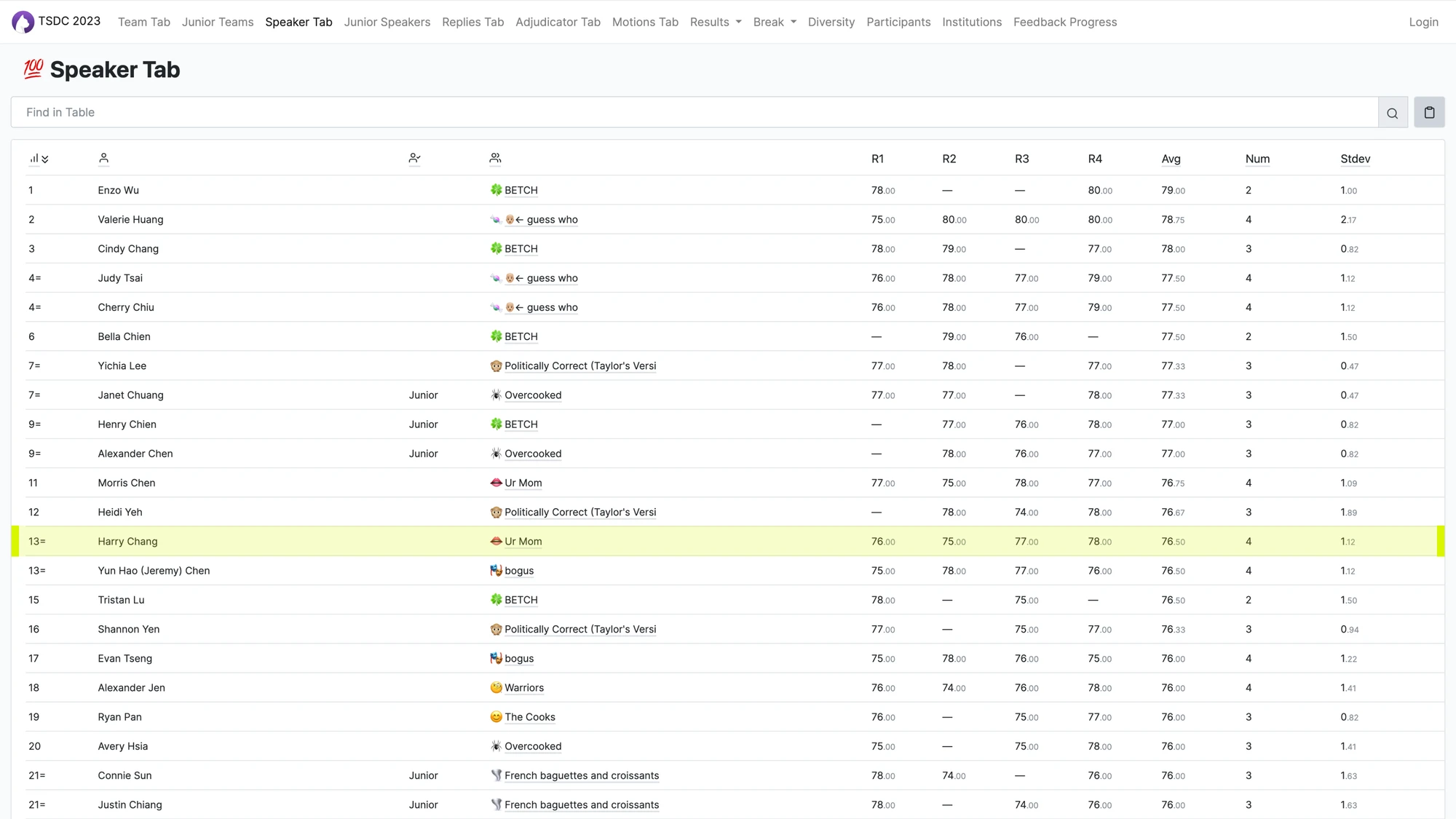Open the Overcooked team link for Janet Chuang

coord(532,395)
